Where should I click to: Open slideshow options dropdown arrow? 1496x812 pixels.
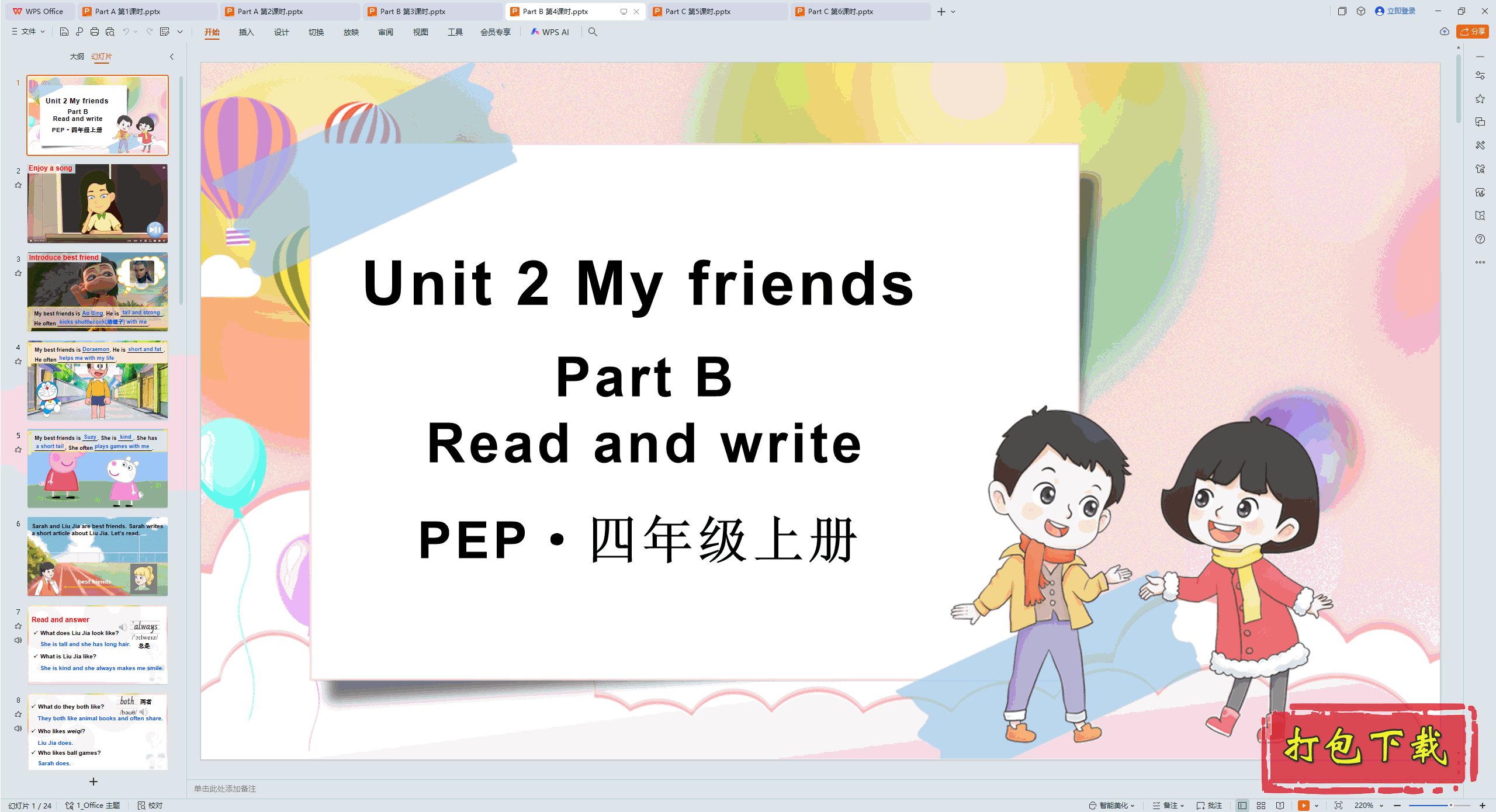(1317, 806)
